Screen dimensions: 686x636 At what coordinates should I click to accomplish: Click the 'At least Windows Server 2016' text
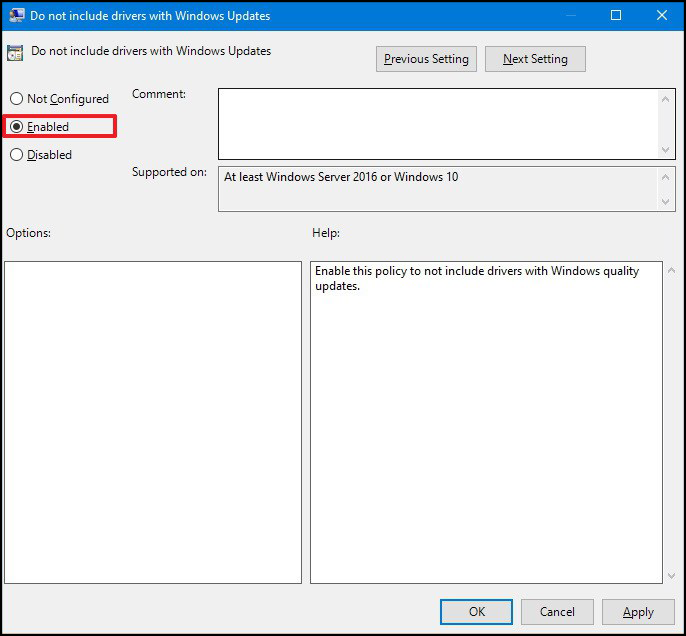(341, 177)
